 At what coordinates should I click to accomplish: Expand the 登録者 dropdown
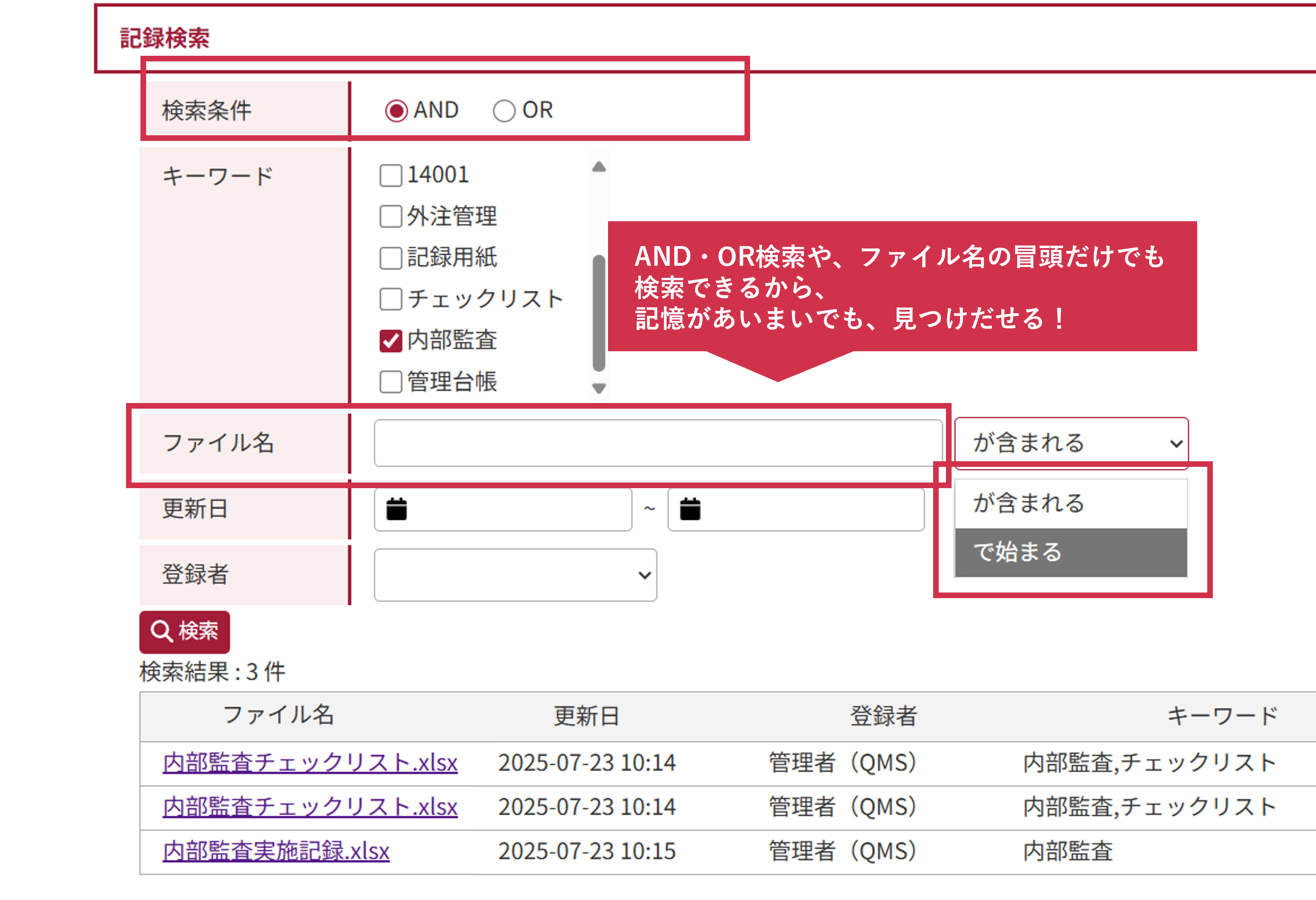(x=515, y=575)
